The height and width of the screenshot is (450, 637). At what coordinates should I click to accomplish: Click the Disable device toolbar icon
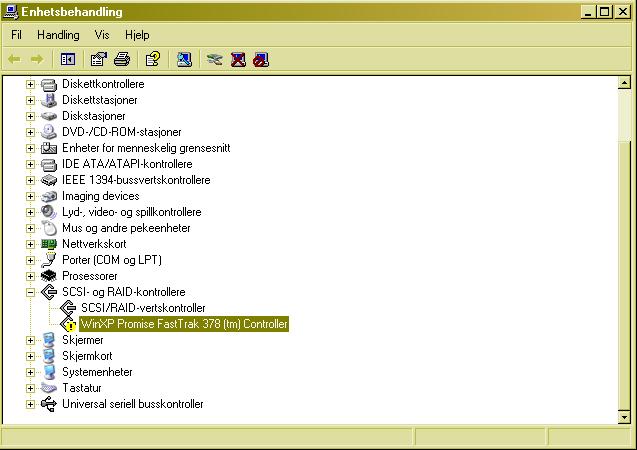tap(261, 60)
